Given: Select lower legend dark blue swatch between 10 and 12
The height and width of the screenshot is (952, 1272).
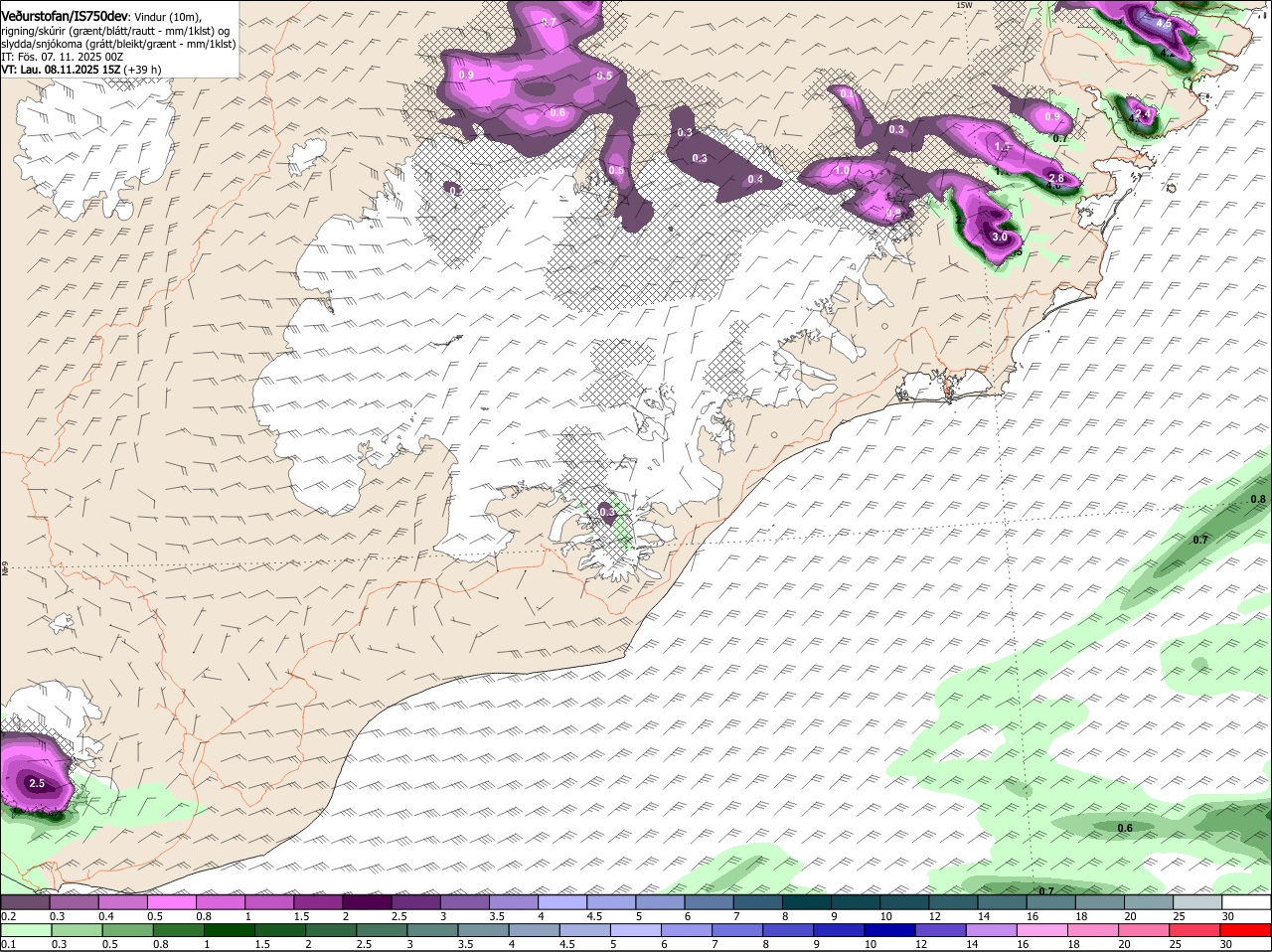Looking at the screenshot, I should pyautogui.click(x=890, y=930).
